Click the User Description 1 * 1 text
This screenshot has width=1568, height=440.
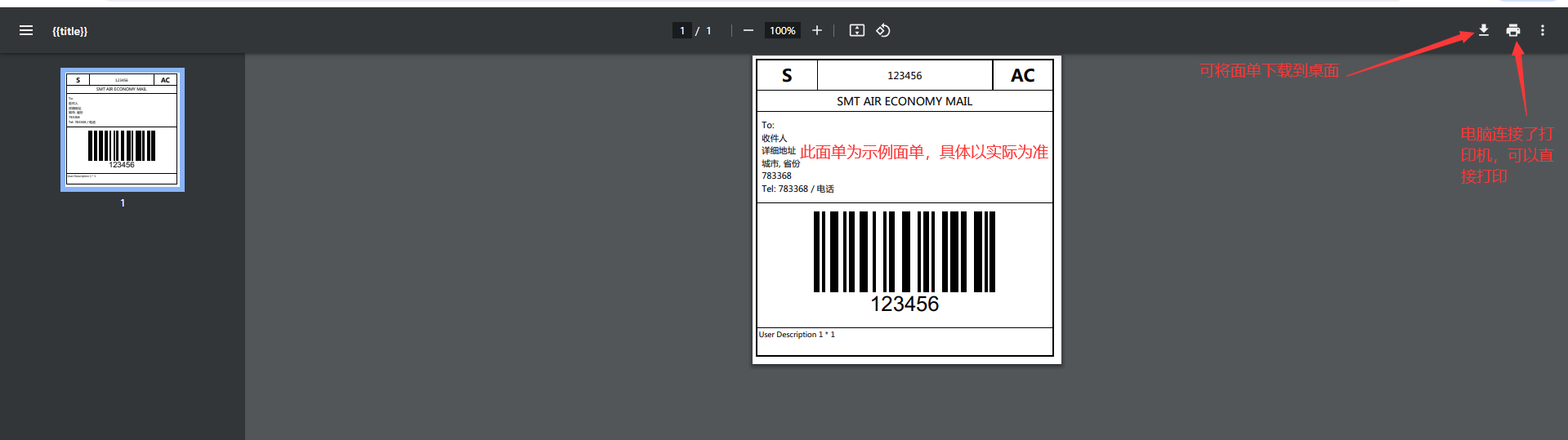coord(797,335)
